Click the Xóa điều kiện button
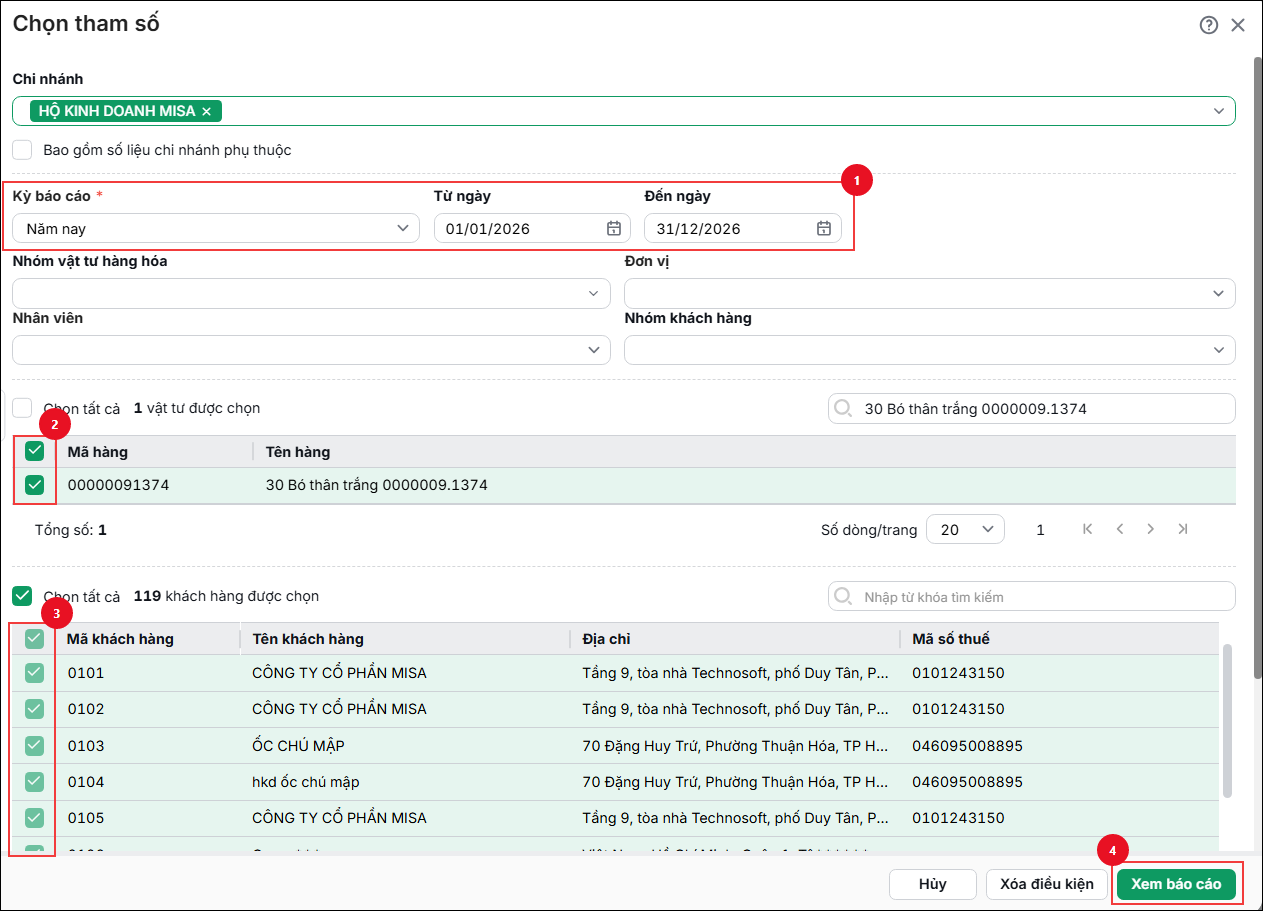 coord(1047,884)
